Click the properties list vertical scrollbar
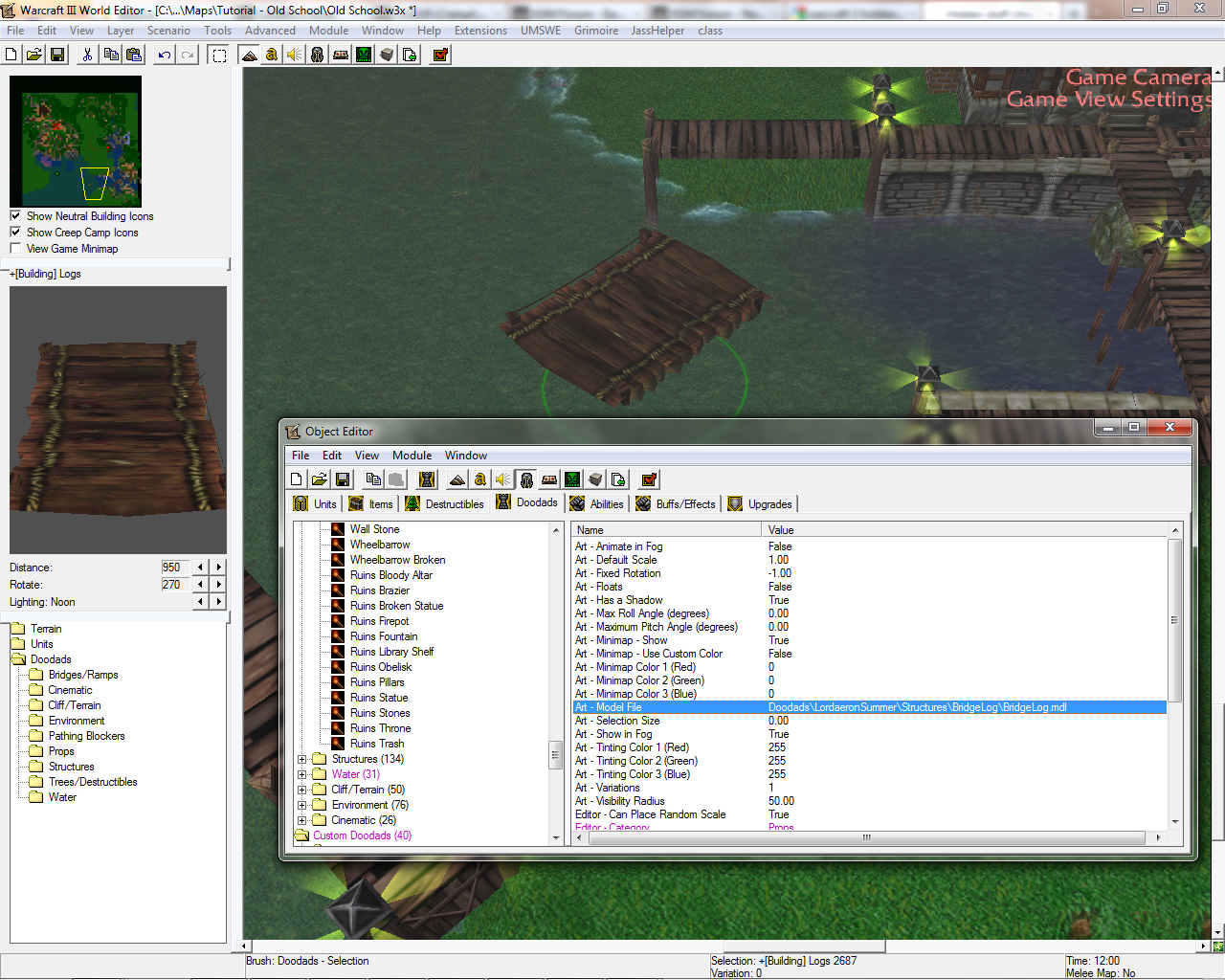The width and height of the screenshot is (1225, 980). pyautogui.click(x=1174, y=676)
